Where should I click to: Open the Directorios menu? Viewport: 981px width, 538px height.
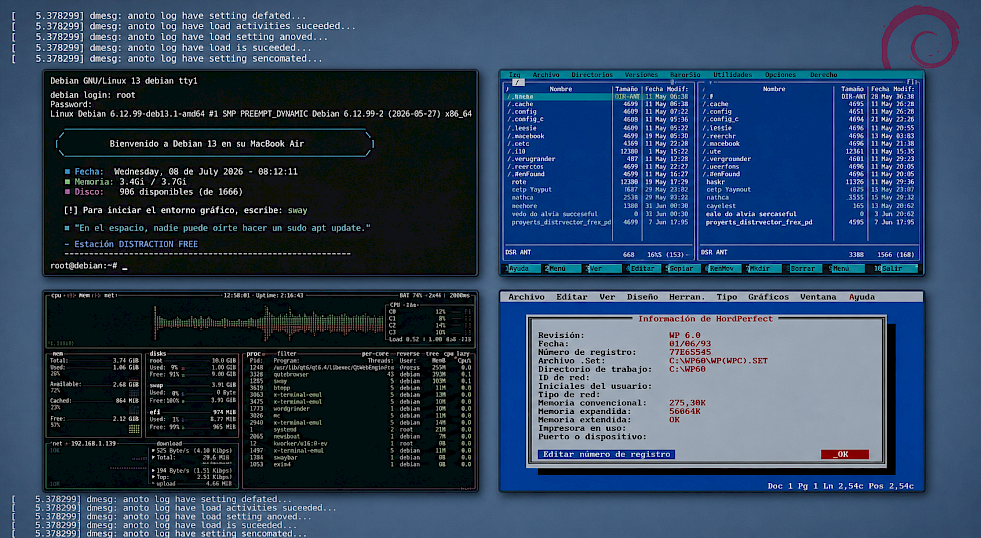(592, 74)
